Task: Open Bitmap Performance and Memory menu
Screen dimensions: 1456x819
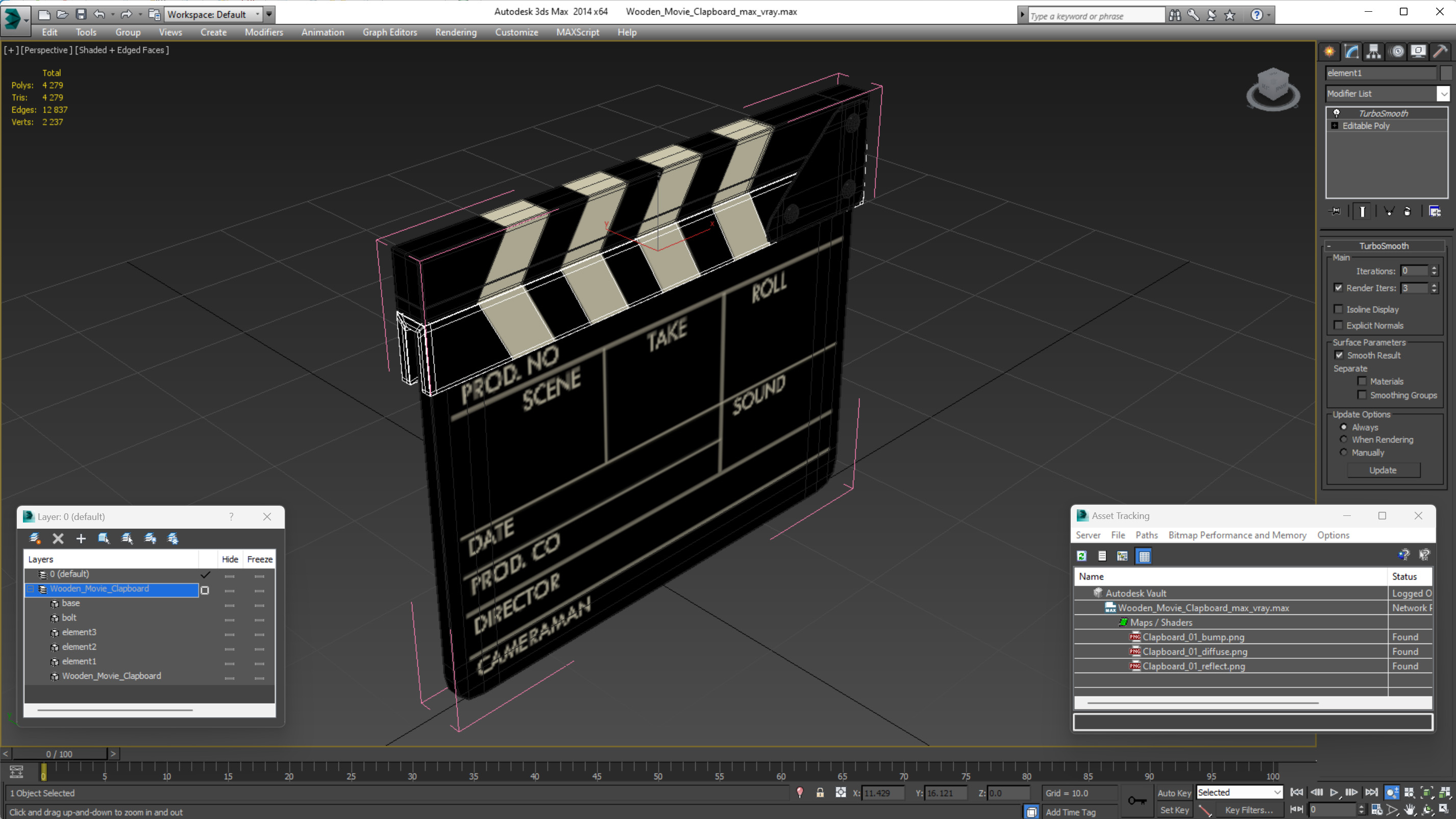Action: (x=1237, y=535)
